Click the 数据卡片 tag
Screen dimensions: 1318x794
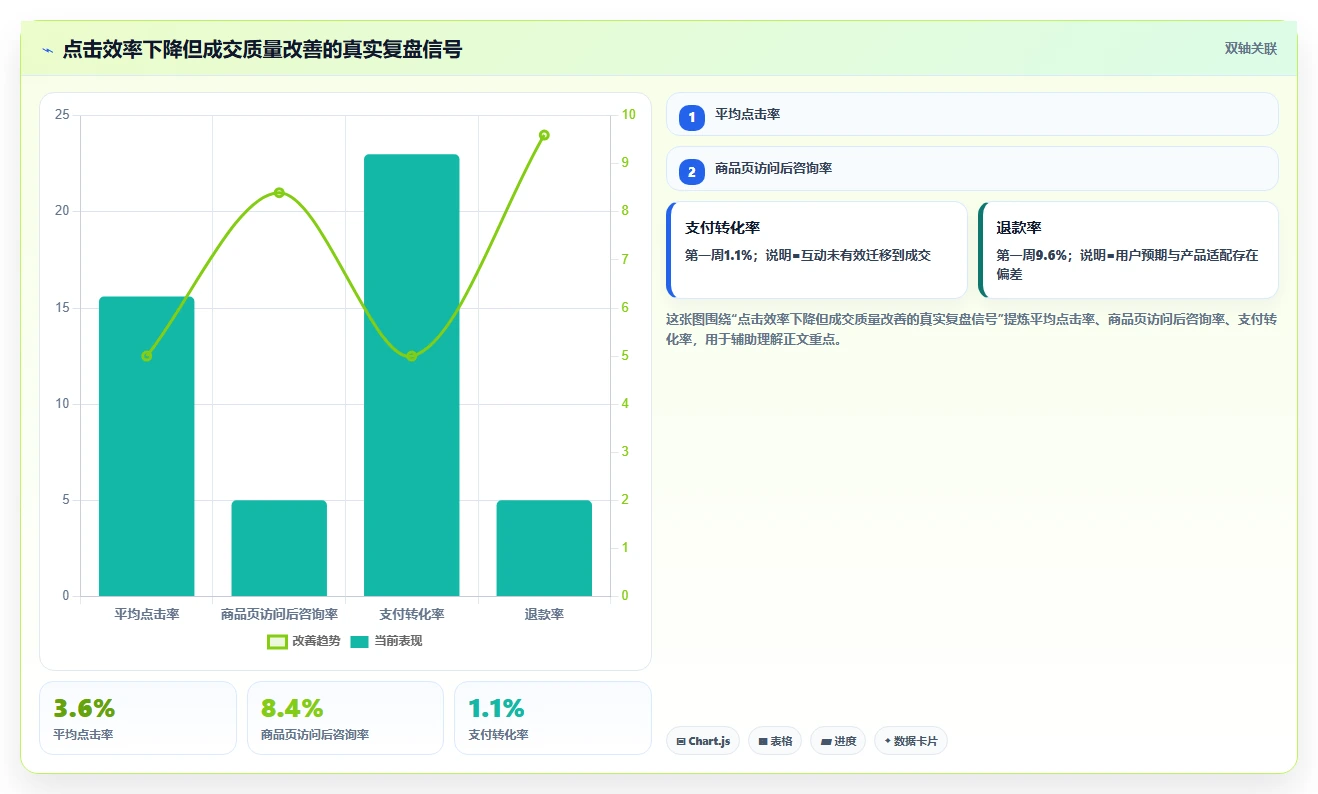(911, 741)
